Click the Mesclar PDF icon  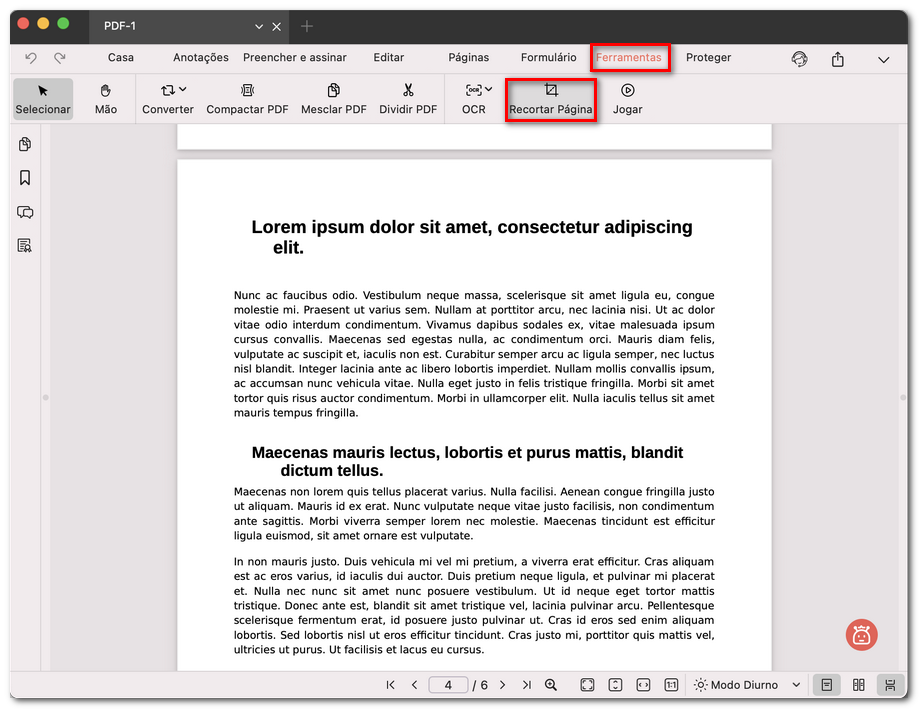click(x=333, y=99)
